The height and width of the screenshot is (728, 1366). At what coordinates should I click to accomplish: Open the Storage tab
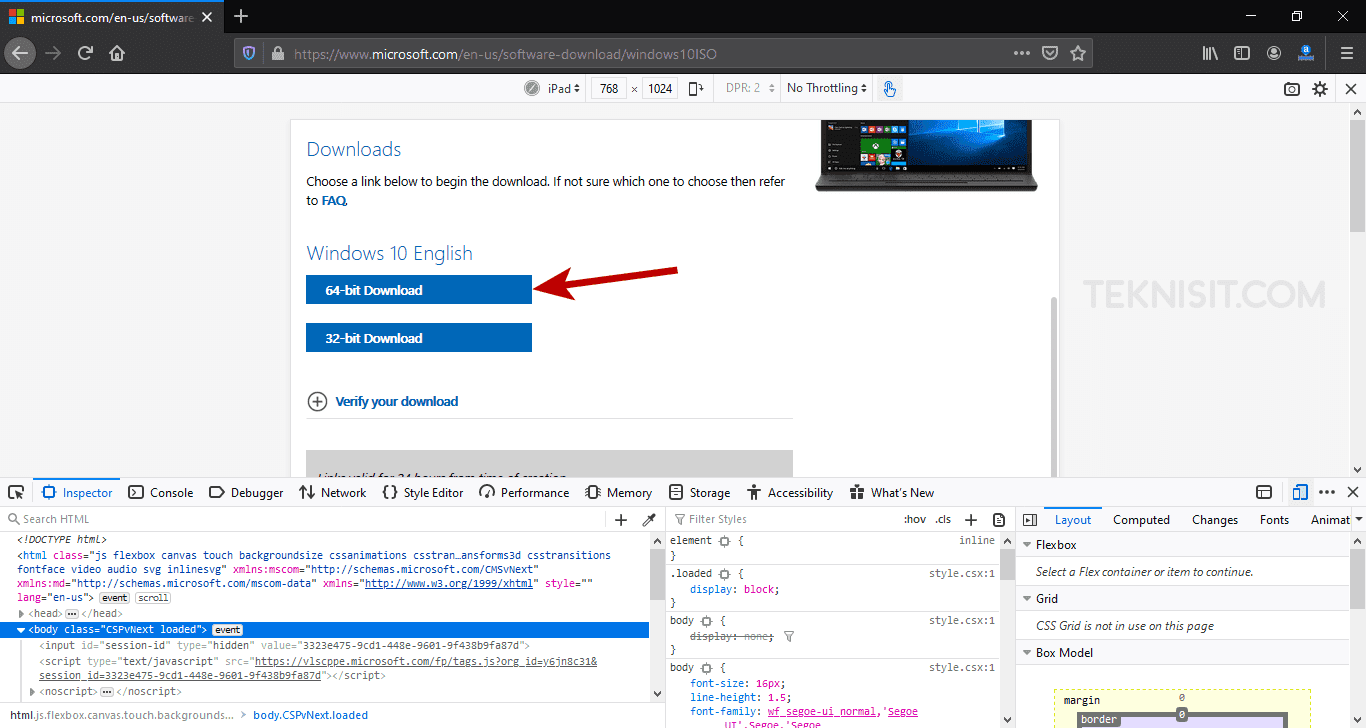click(700, 492)
